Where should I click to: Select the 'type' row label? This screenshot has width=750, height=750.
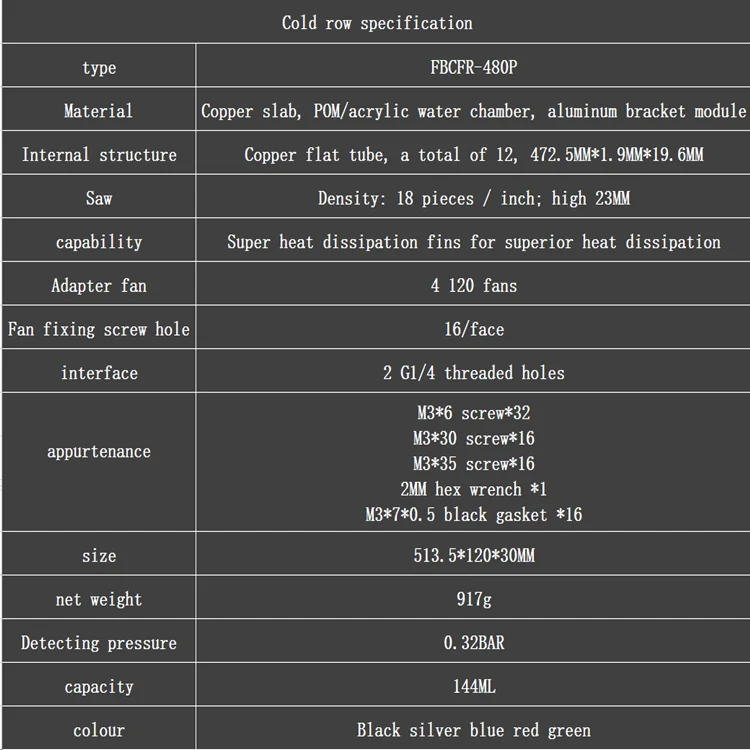pos(99,67)
